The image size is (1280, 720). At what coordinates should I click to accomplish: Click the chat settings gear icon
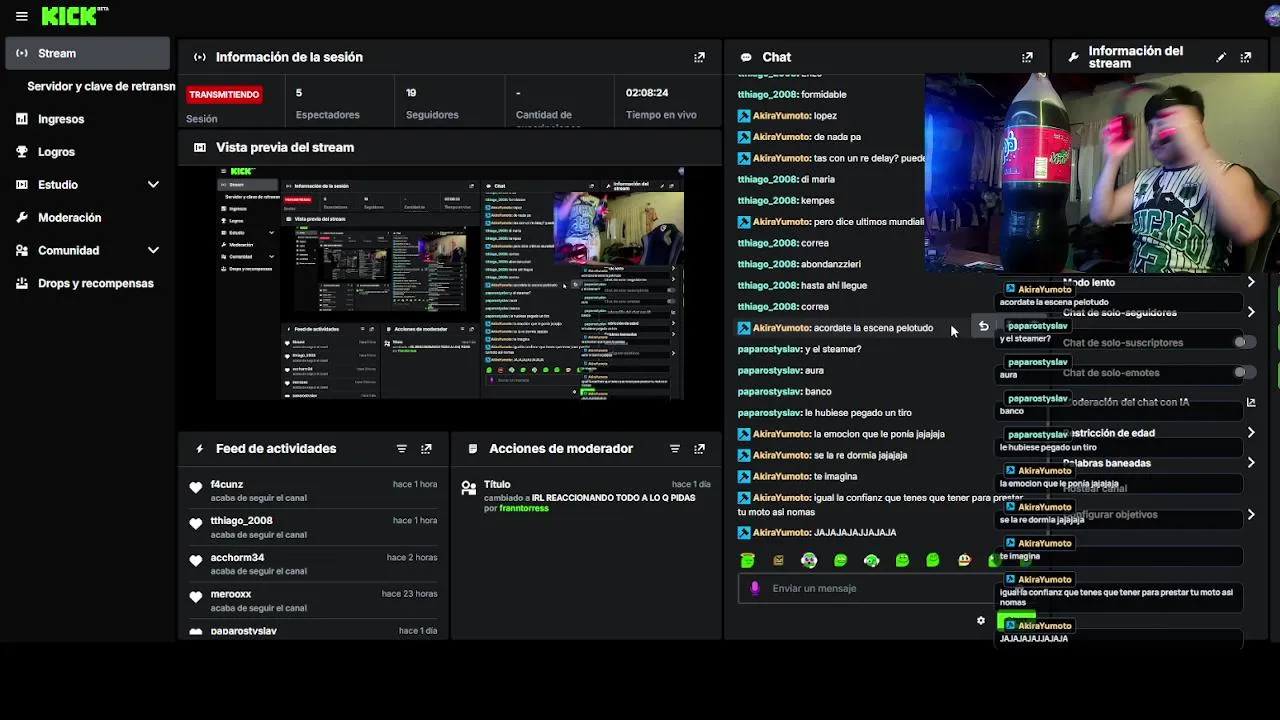(981, 621)
